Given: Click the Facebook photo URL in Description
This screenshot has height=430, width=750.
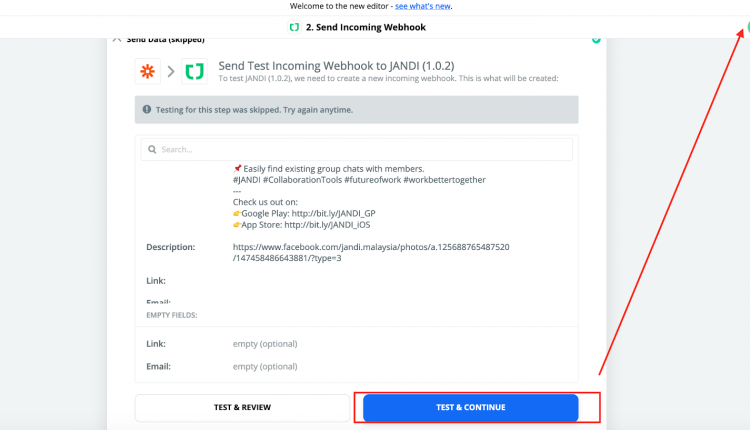Looking at the screenshot, I should (x=371, y=253).
